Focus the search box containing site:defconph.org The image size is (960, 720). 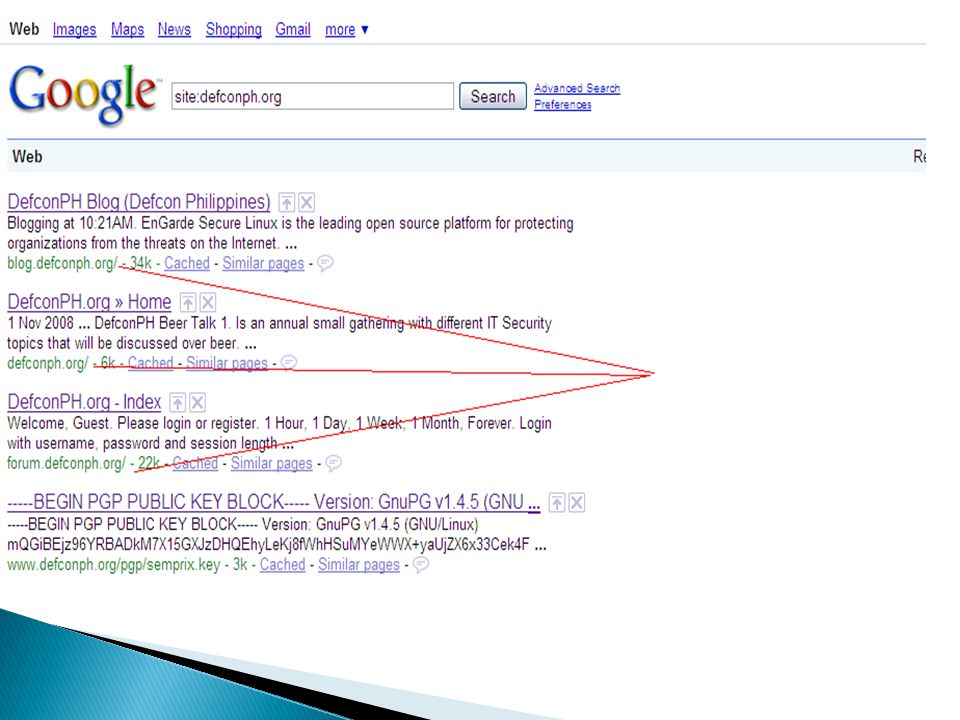click(x=312, y=96)
